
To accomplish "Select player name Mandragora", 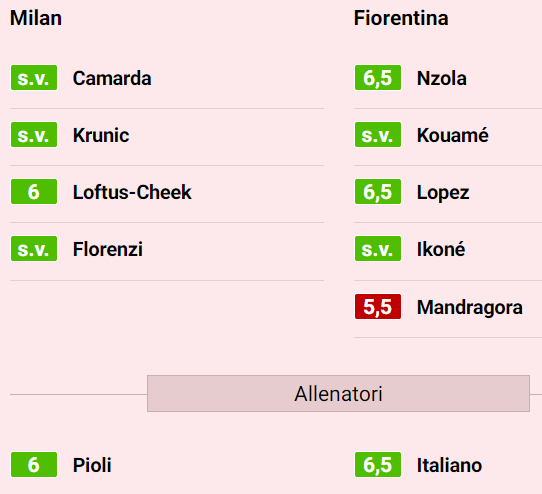I will 470,308.
